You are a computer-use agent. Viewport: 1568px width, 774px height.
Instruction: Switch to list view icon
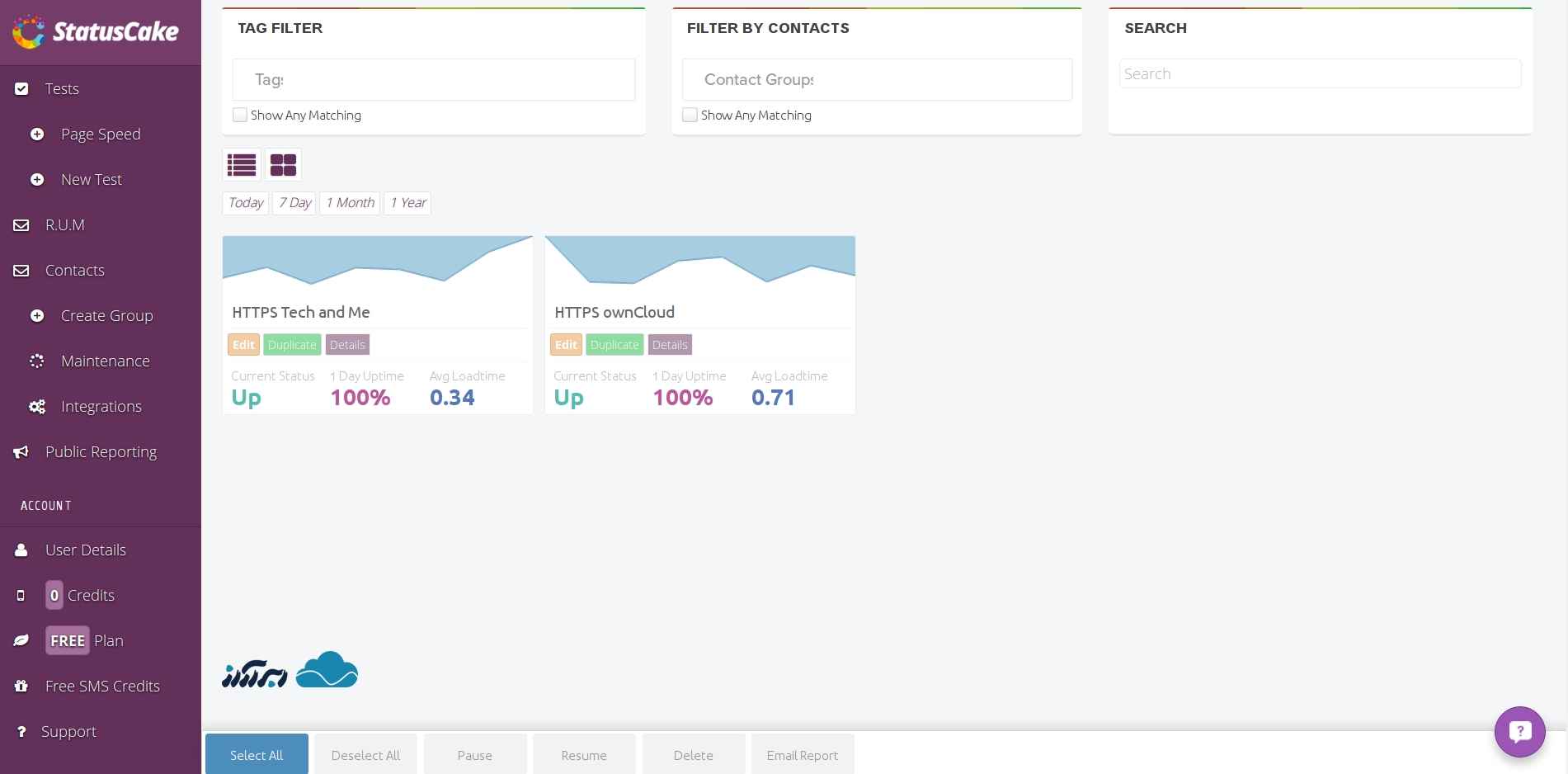[242, 165]
